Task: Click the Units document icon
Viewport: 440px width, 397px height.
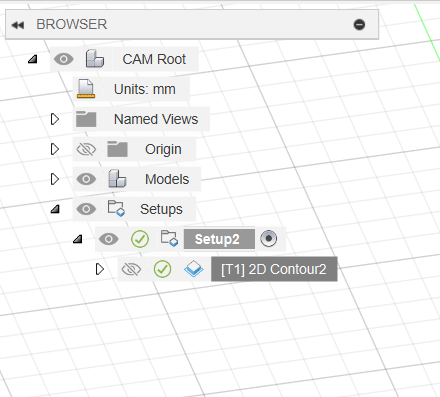Action: point(86,89)
